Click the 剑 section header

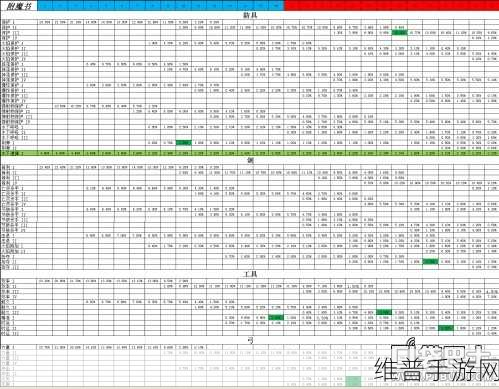tap(250, 160)
